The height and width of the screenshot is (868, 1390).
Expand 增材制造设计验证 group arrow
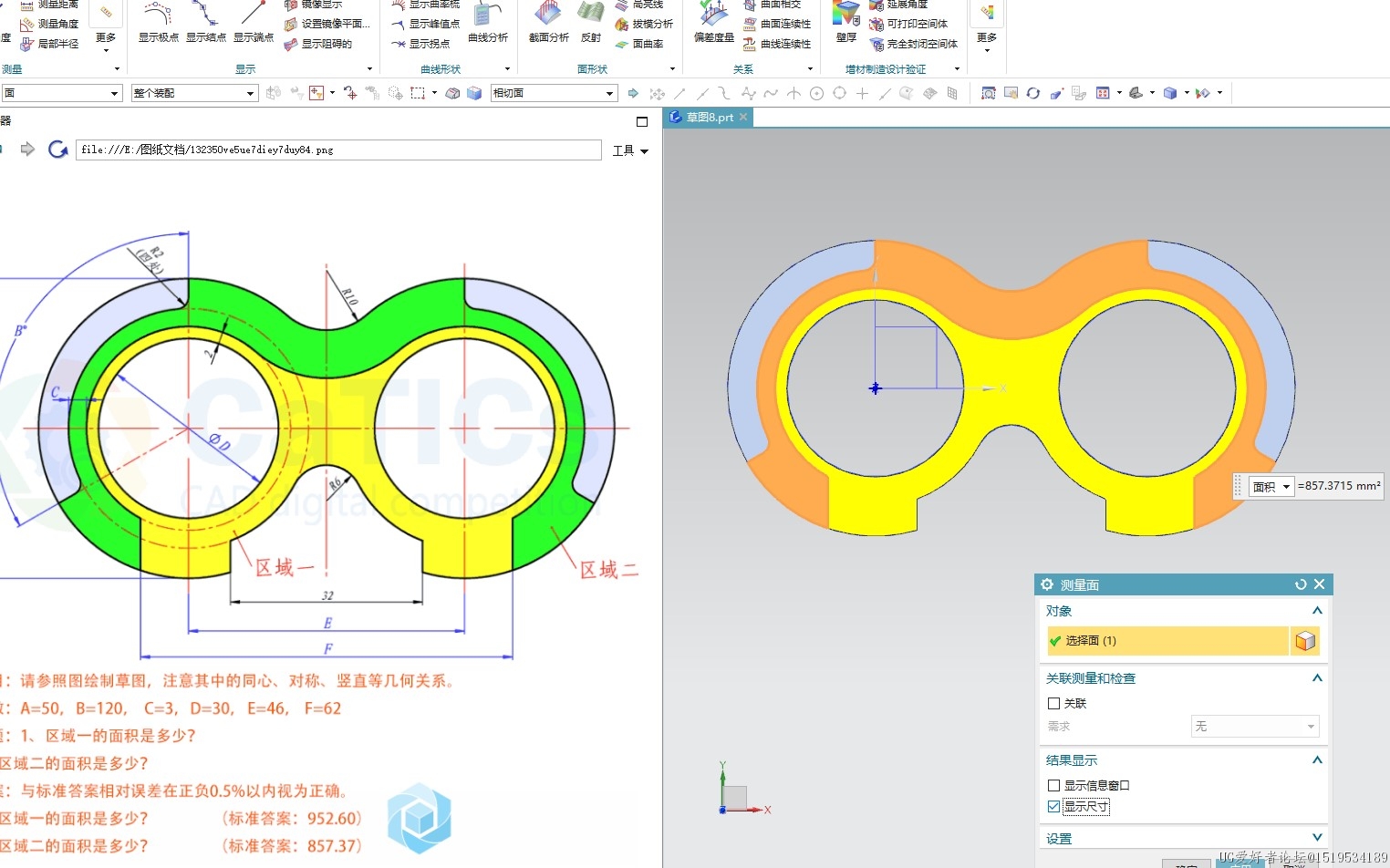pos(957,69)
